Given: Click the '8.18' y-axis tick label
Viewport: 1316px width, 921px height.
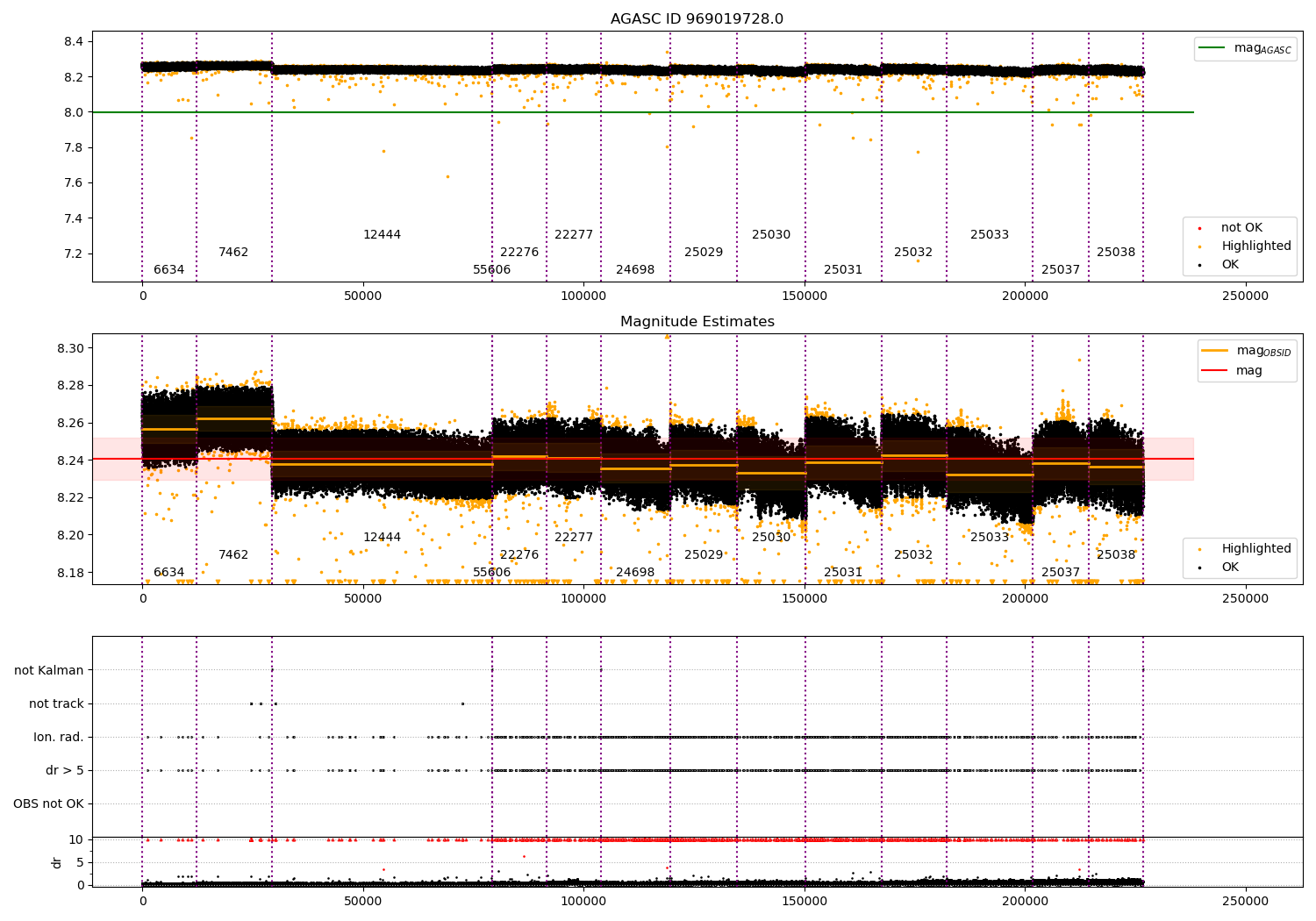Looking at the screenshot, I should point(70,573).
